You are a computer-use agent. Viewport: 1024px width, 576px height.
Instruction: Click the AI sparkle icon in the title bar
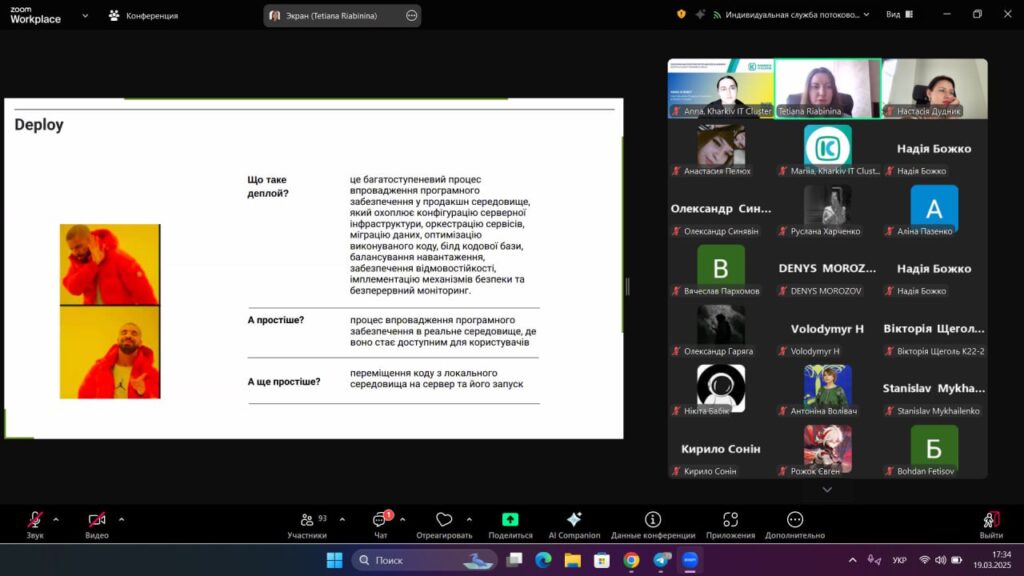[700, 14]
